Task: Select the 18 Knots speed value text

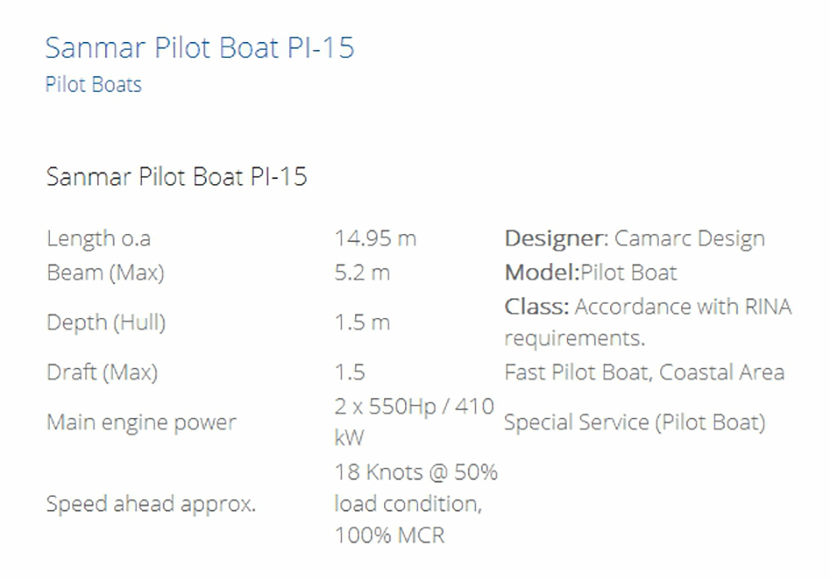Action: [415, 504]
